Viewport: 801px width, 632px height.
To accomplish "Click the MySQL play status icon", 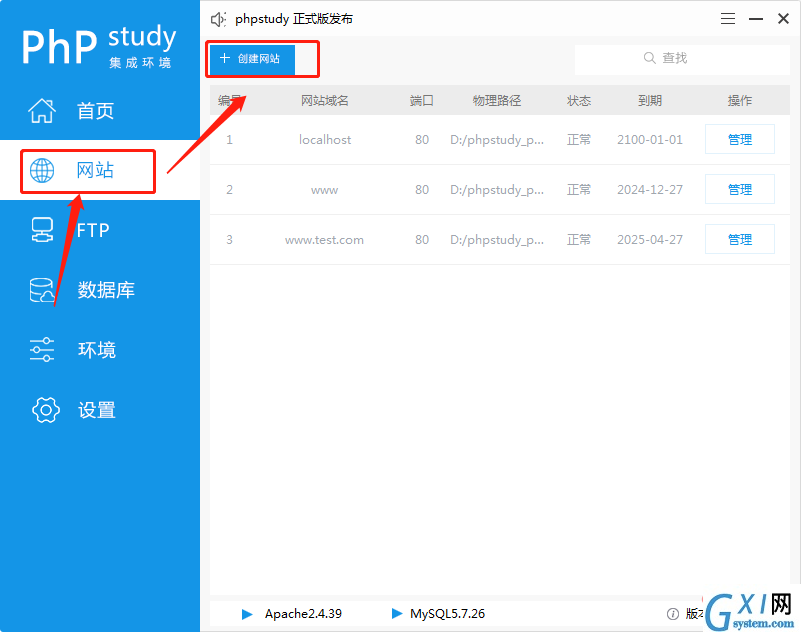I will click(397, 613).
